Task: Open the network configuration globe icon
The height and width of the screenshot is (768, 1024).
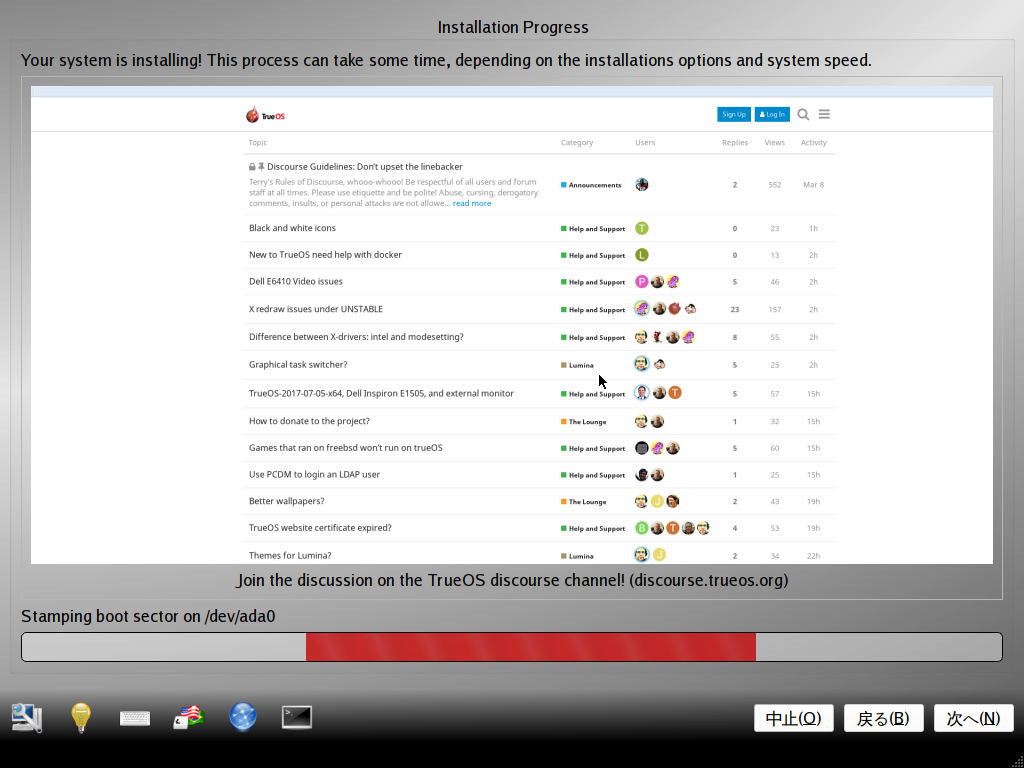Action: pyautogui.click(x=243, y=717)
